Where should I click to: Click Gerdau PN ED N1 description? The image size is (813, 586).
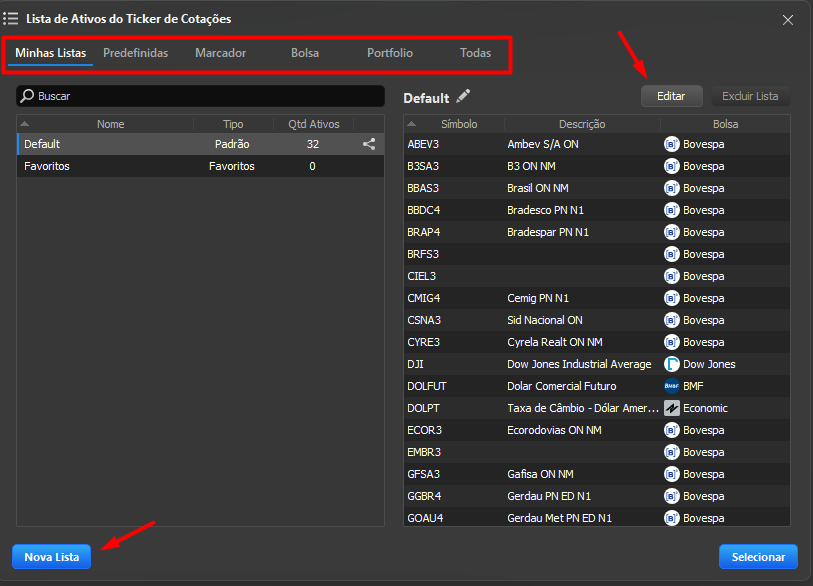click(549, 496)
